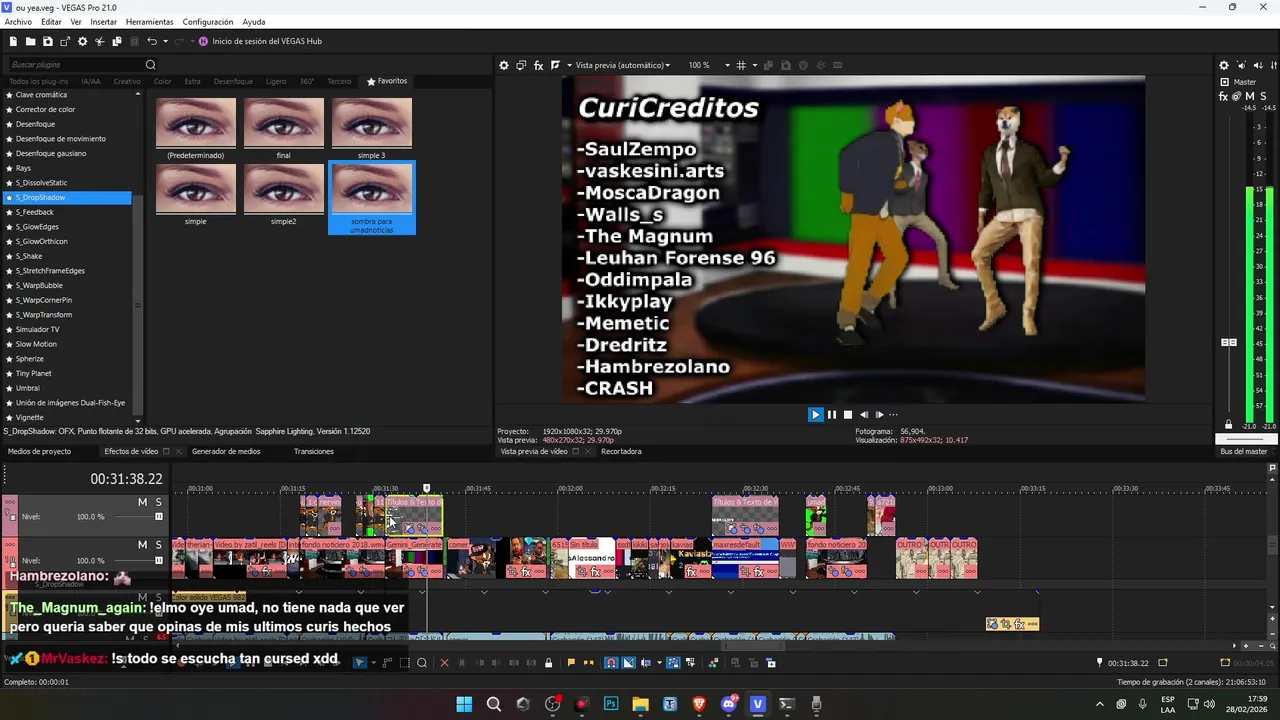Open the Archivo menu
This screenshot has width=1280, height=720.
18,22
